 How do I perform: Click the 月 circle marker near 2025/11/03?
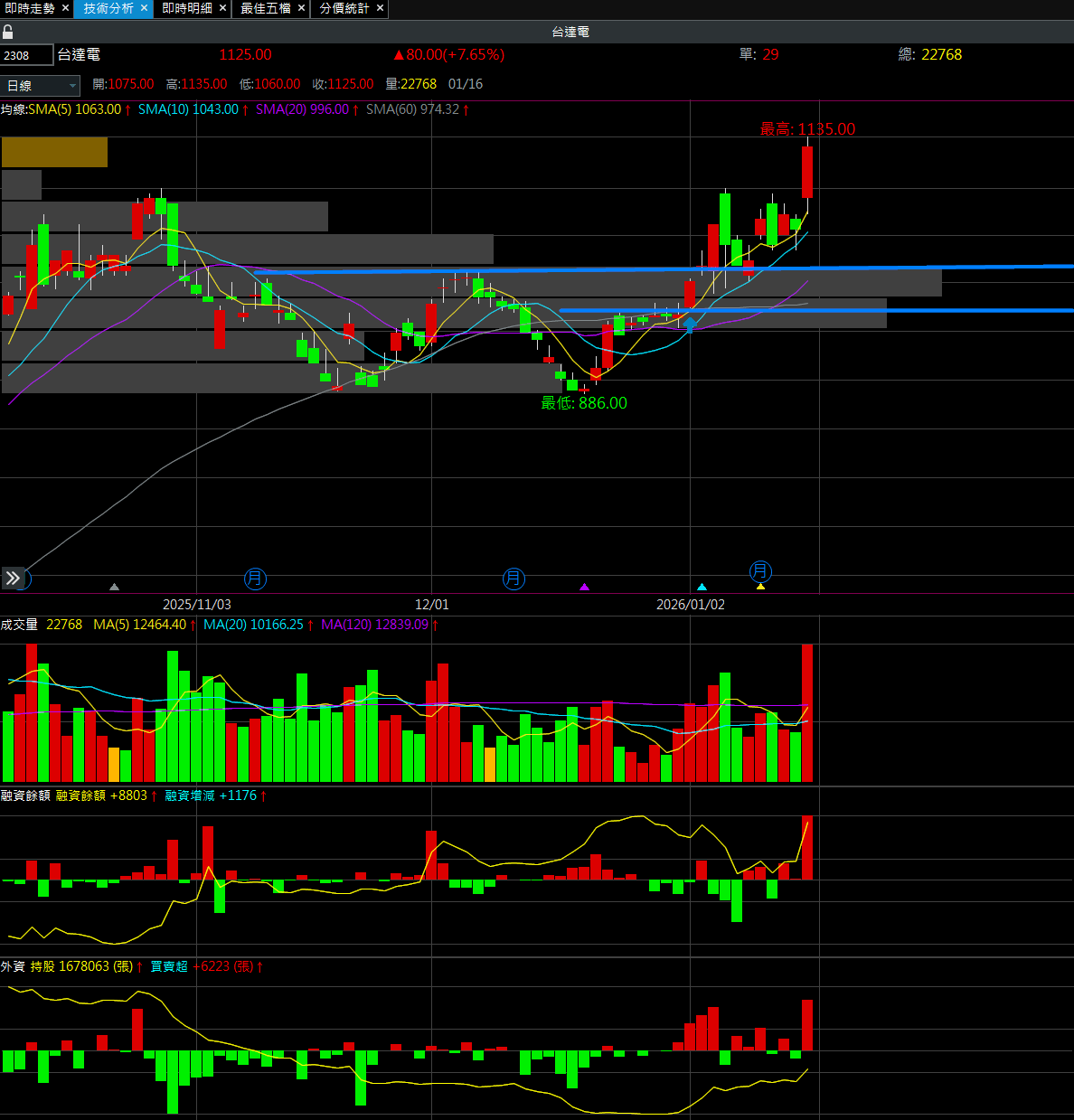(255, 579)
